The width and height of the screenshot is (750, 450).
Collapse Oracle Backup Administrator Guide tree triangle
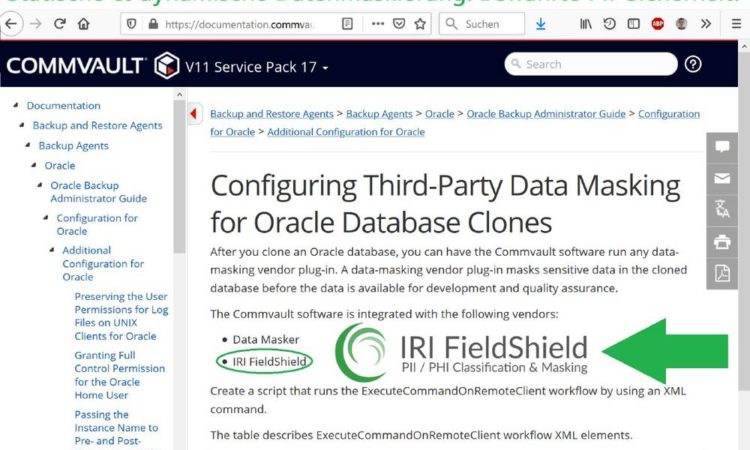coord(40,185)
